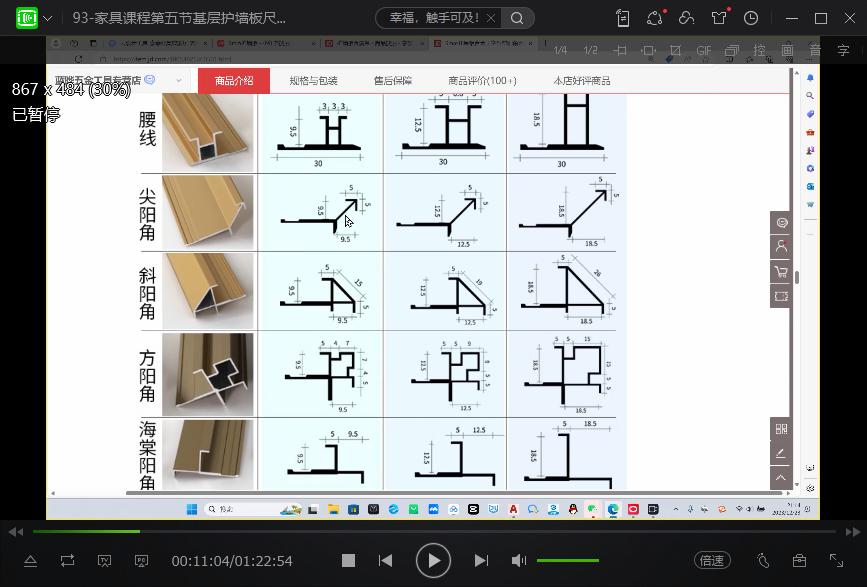The image size is (867, 587).
Task: Click the search magnifier in the title bar
Action: tap(516, 18)
